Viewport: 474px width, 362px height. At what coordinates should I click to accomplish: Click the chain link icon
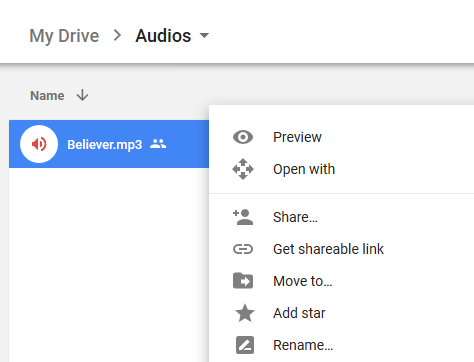coord(243,249)
